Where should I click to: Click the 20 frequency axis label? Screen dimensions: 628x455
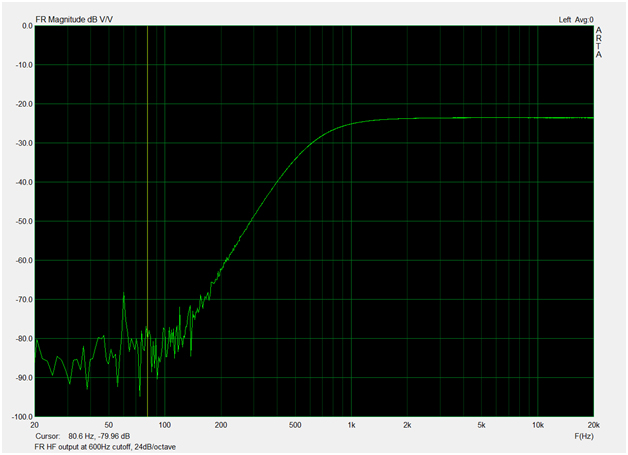coord(36,425)
